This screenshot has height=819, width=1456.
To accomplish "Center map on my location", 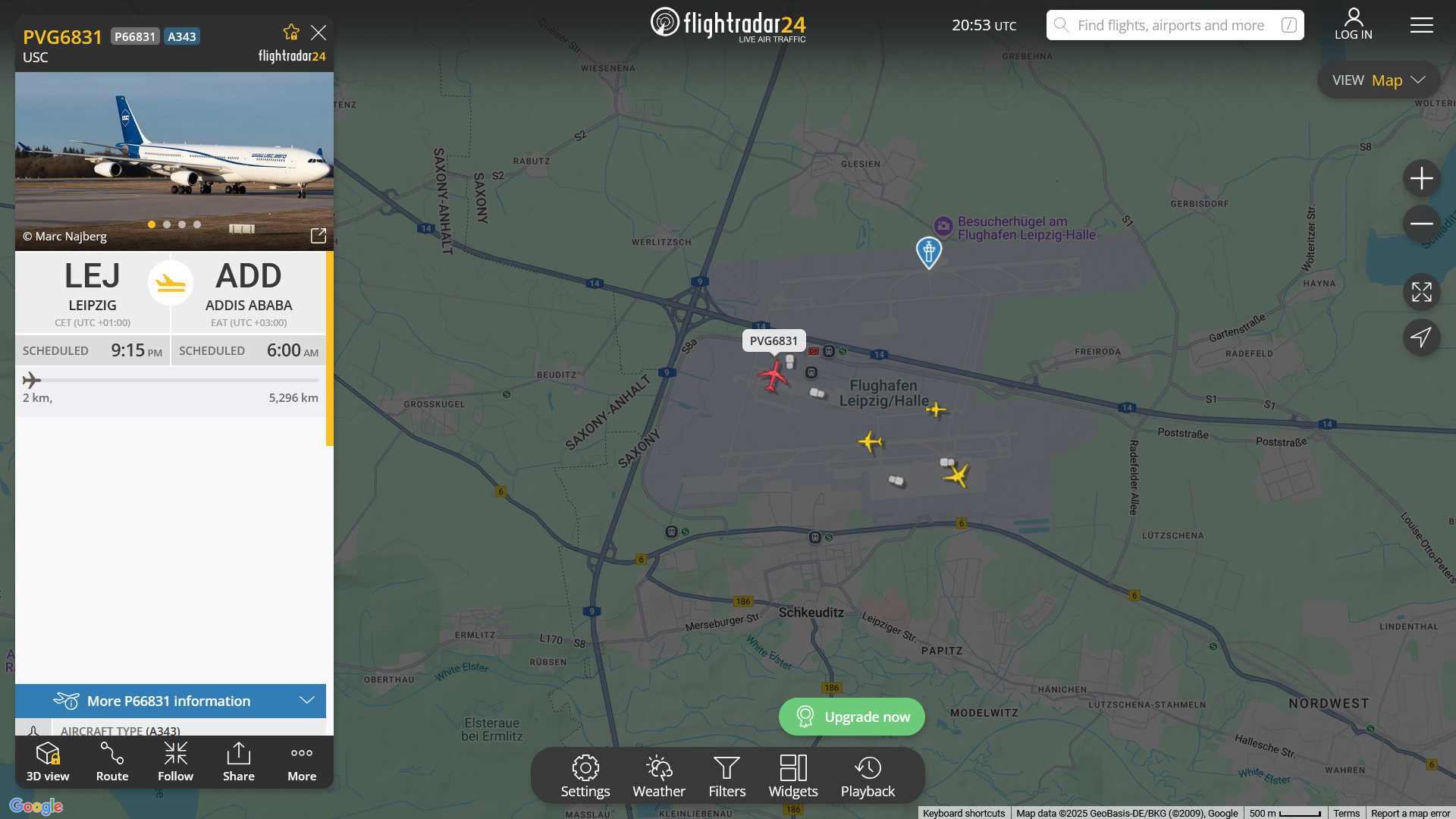I will pyautogui.click(x=1421, y=337).
